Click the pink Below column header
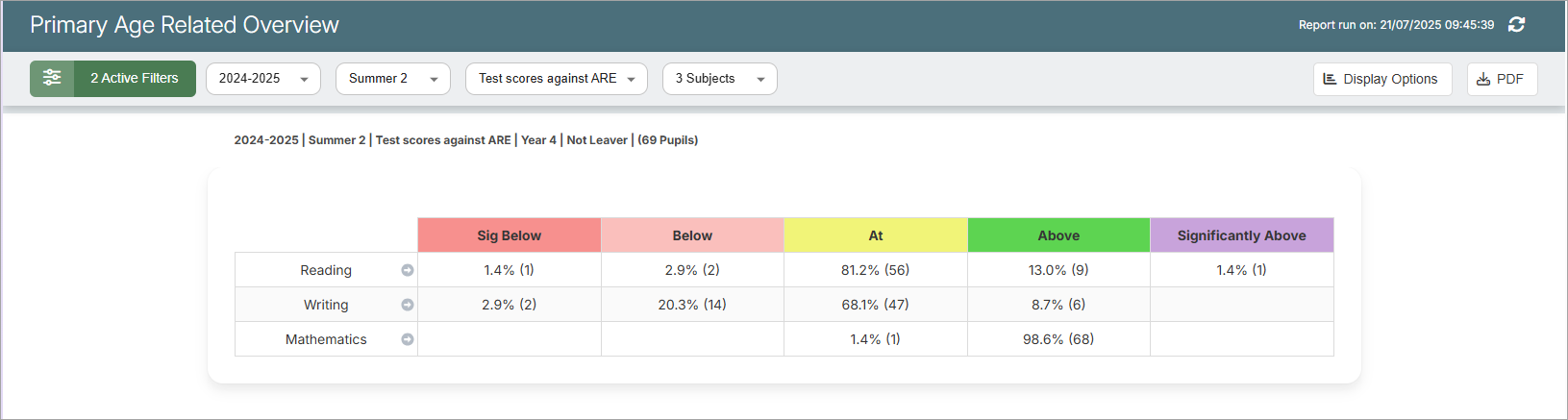Image resolution: width=1568 pixels, height=420 pixels. 692,235
